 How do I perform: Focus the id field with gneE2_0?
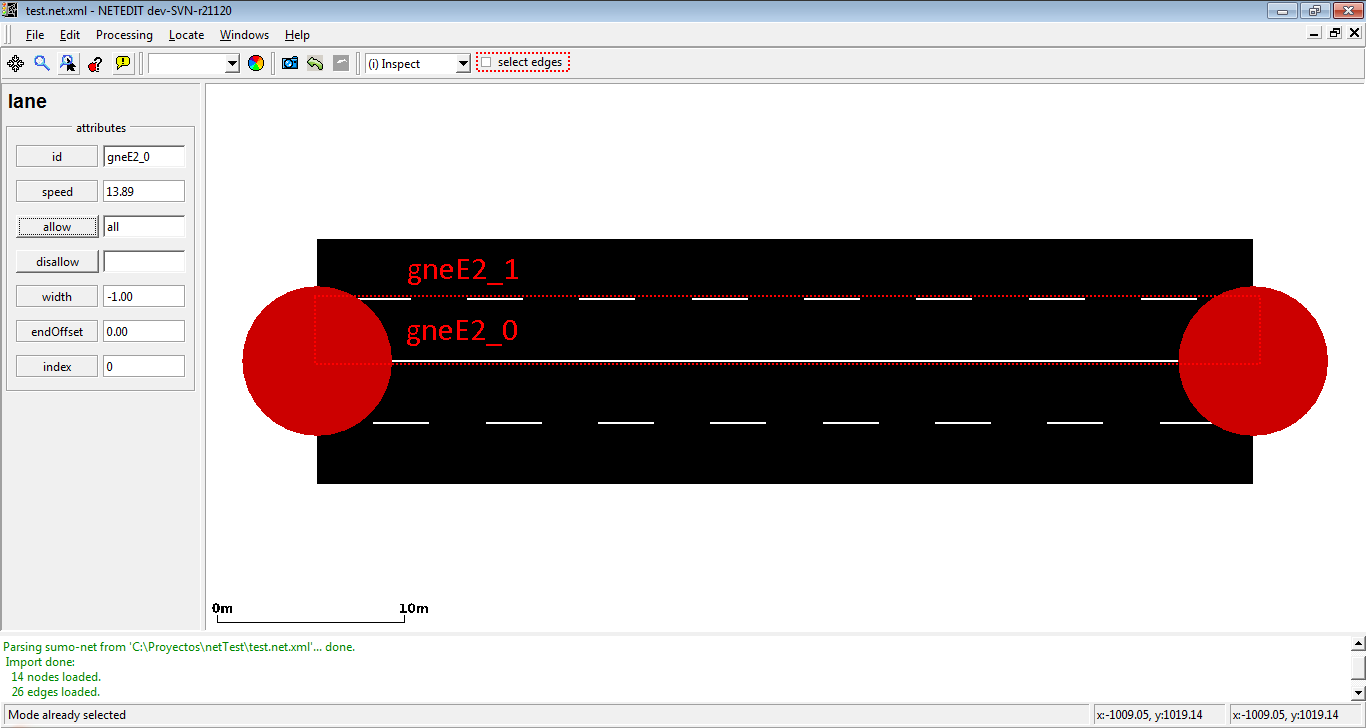[x=144, y=157]
